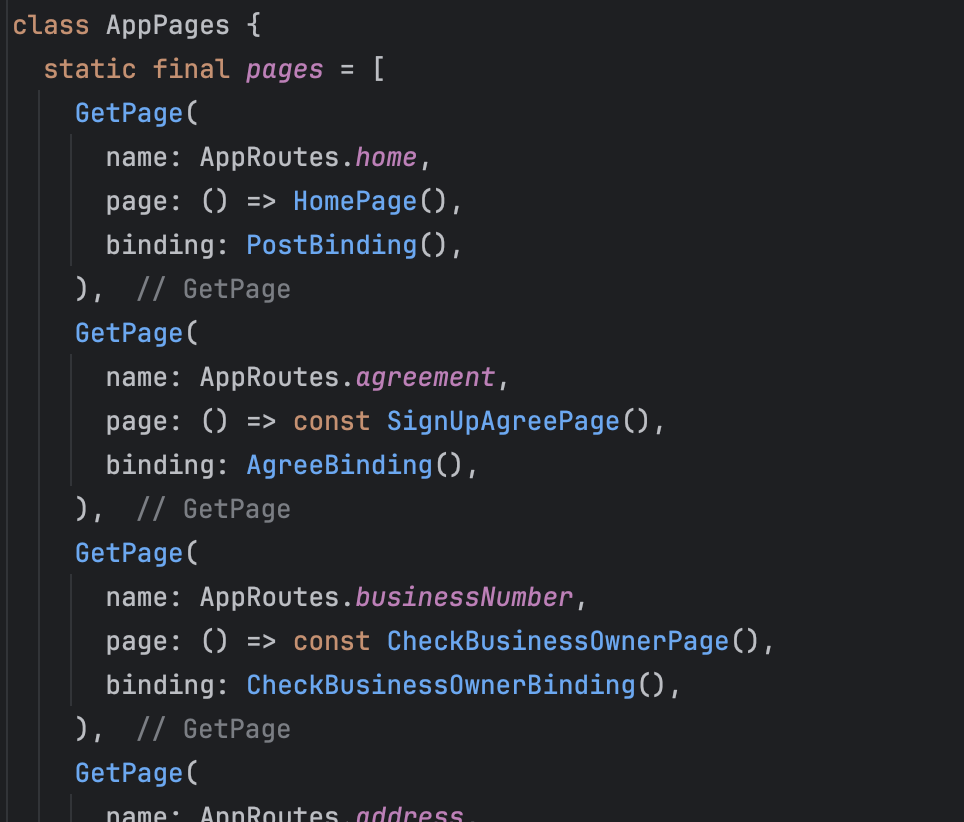Click 'binding' parameter before PostBinding
The width and height of the screenshot is (964, 822).
pos(160,246)
